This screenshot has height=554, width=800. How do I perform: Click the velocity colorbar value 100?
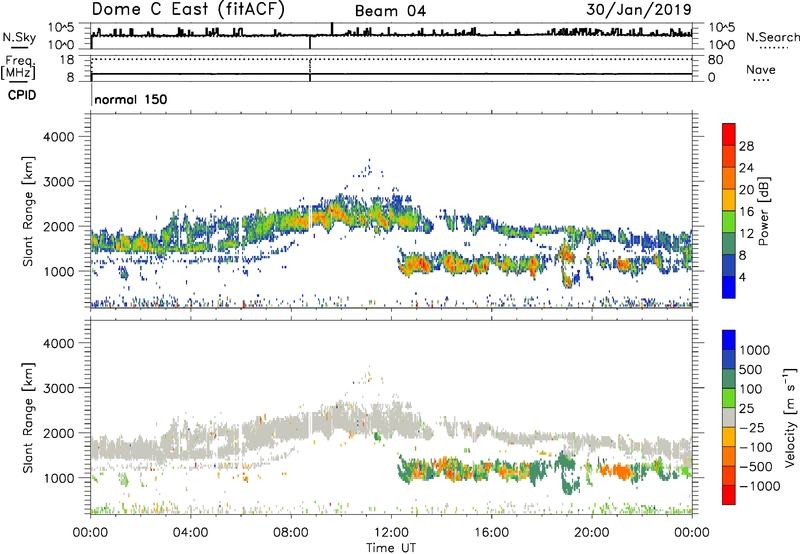click(751, 389)
